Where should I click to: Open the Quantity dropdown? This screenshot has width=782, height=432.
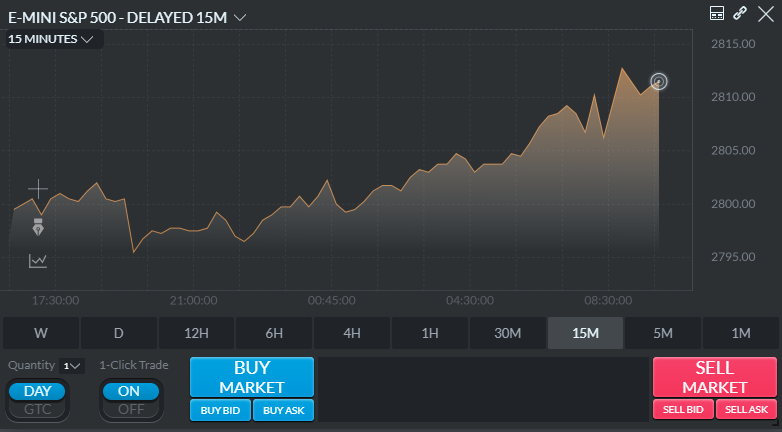(72, 366)
